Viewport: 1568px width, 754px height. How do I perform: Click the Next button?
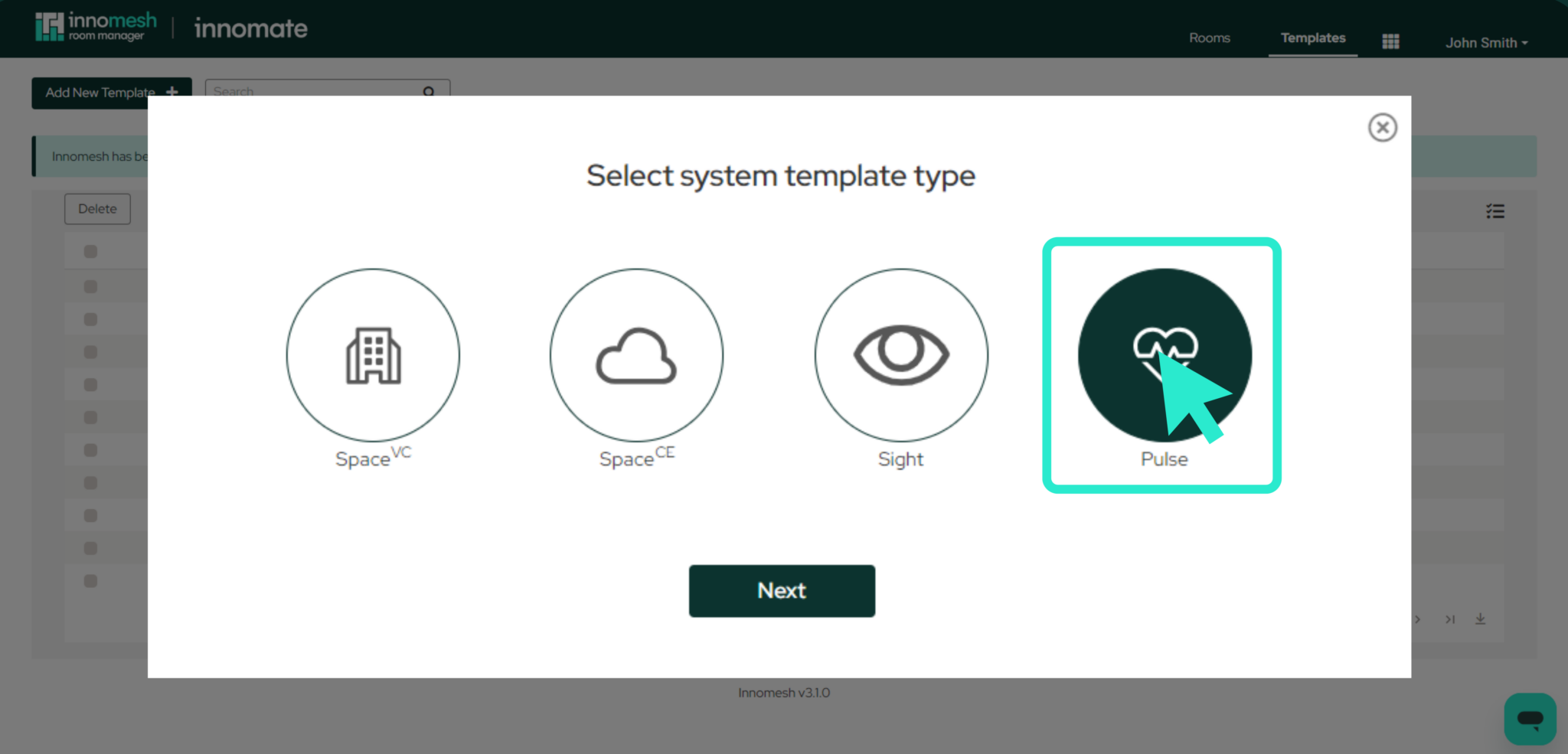782,590
